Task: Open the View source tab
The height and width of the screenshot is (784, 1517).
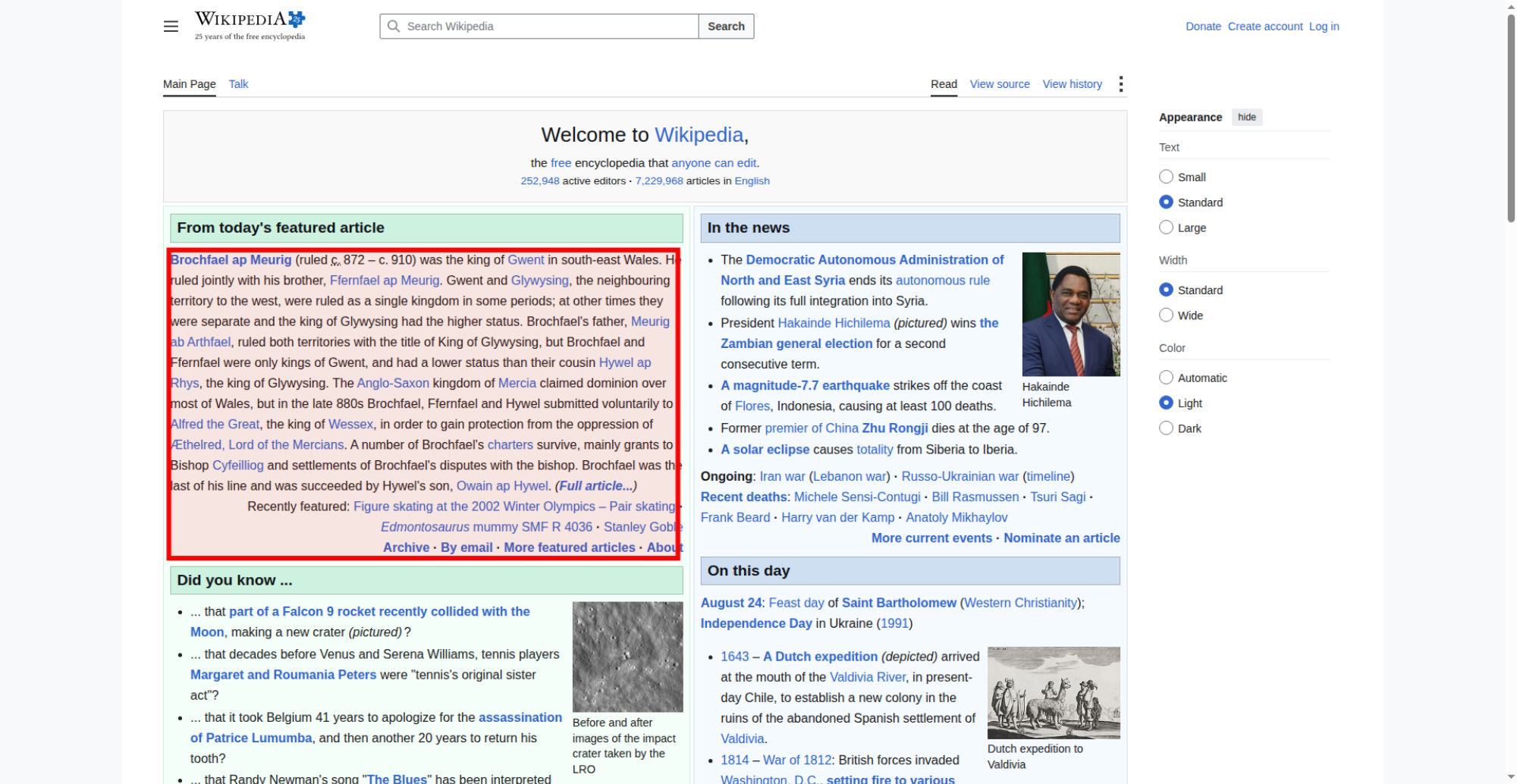Action: [x=1000, y=84]
